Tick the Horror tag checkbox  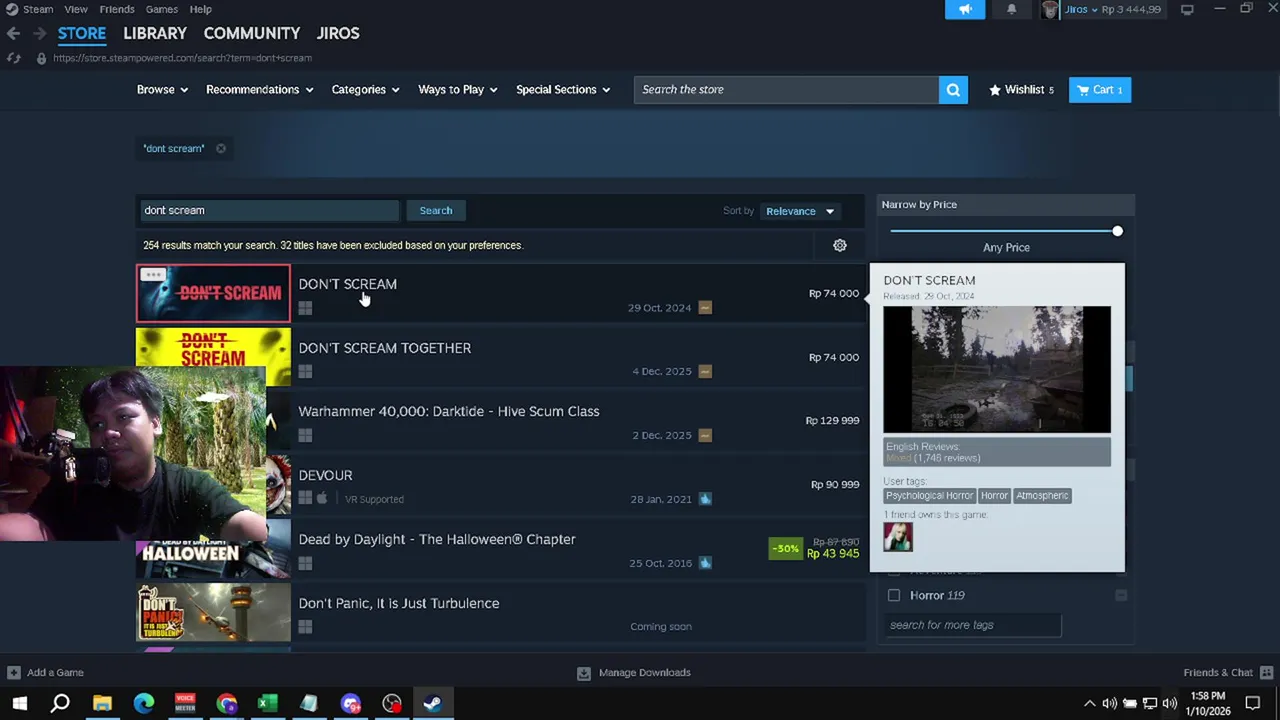[x=894, y=595]
